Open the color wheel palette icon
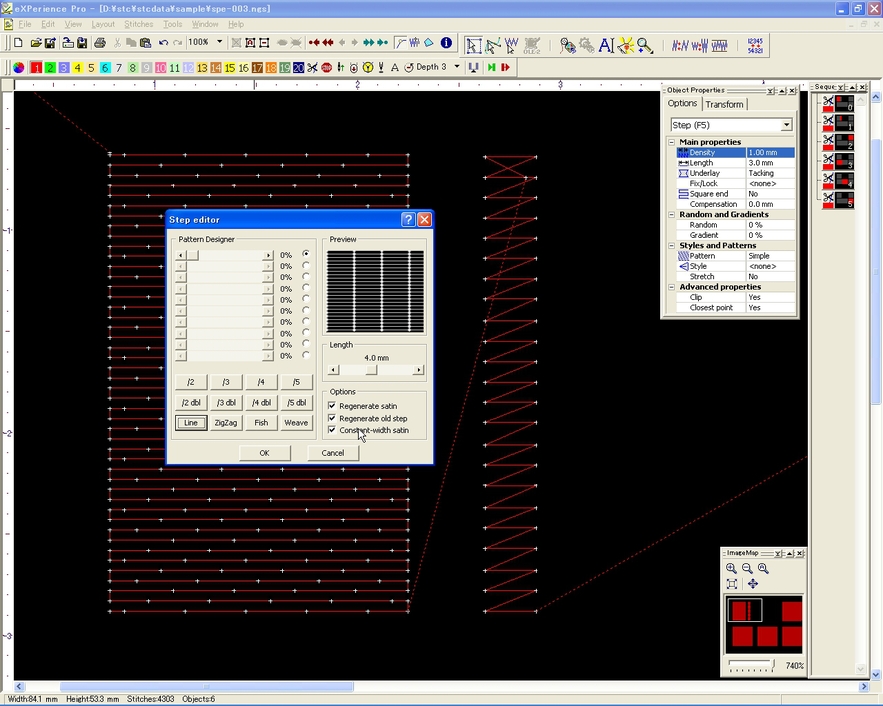Viewport: 883px width, 706px height. (x=19, y=68)
